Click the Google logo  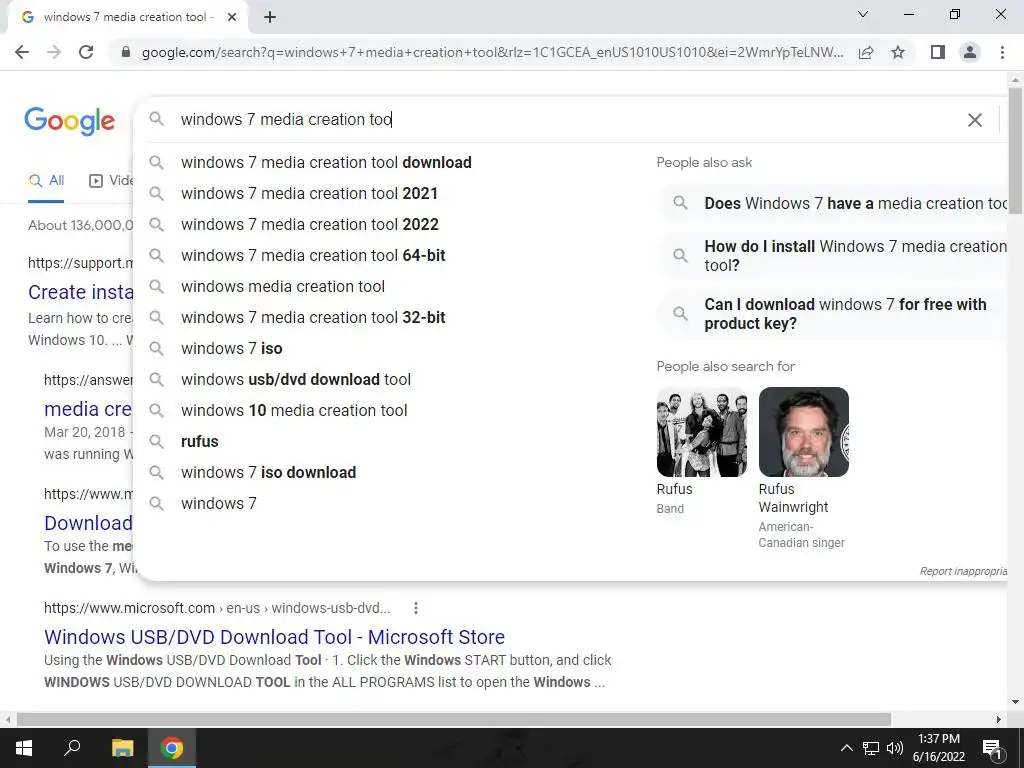point(70,121)
